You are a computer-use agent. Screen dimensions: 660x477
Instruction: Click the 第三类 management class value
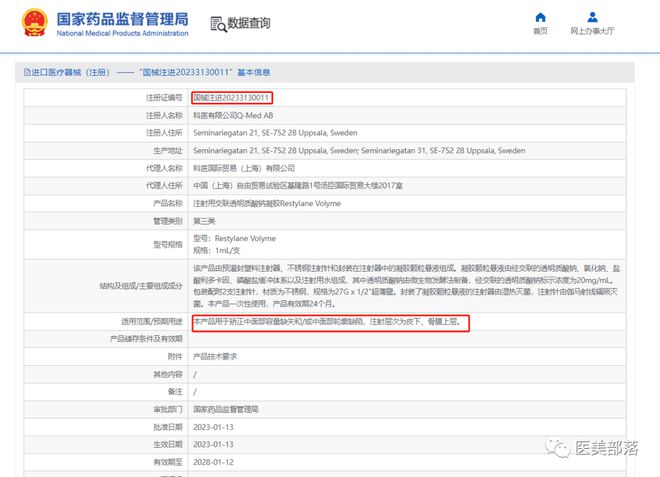click(x=204, y=221)
